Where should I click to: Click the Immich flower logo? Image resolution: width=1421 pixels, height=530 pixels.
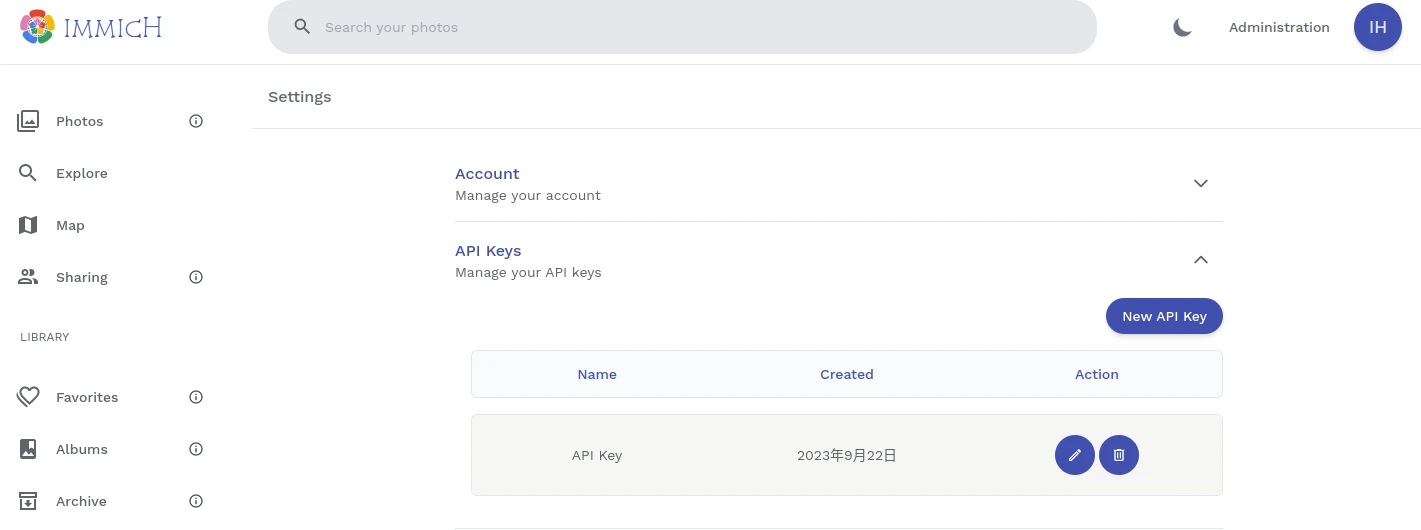tap(37, 27)
